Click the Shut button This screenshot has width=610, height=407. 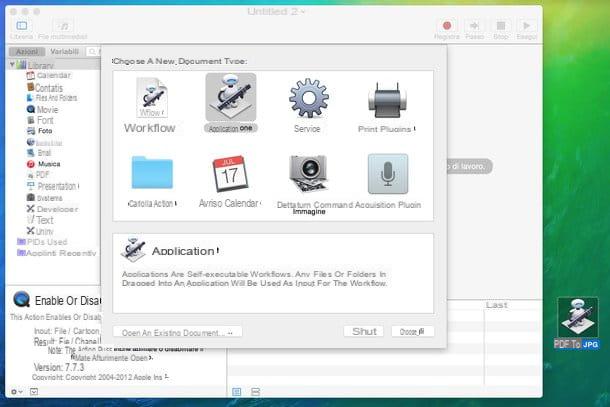[x=364, y=331]
